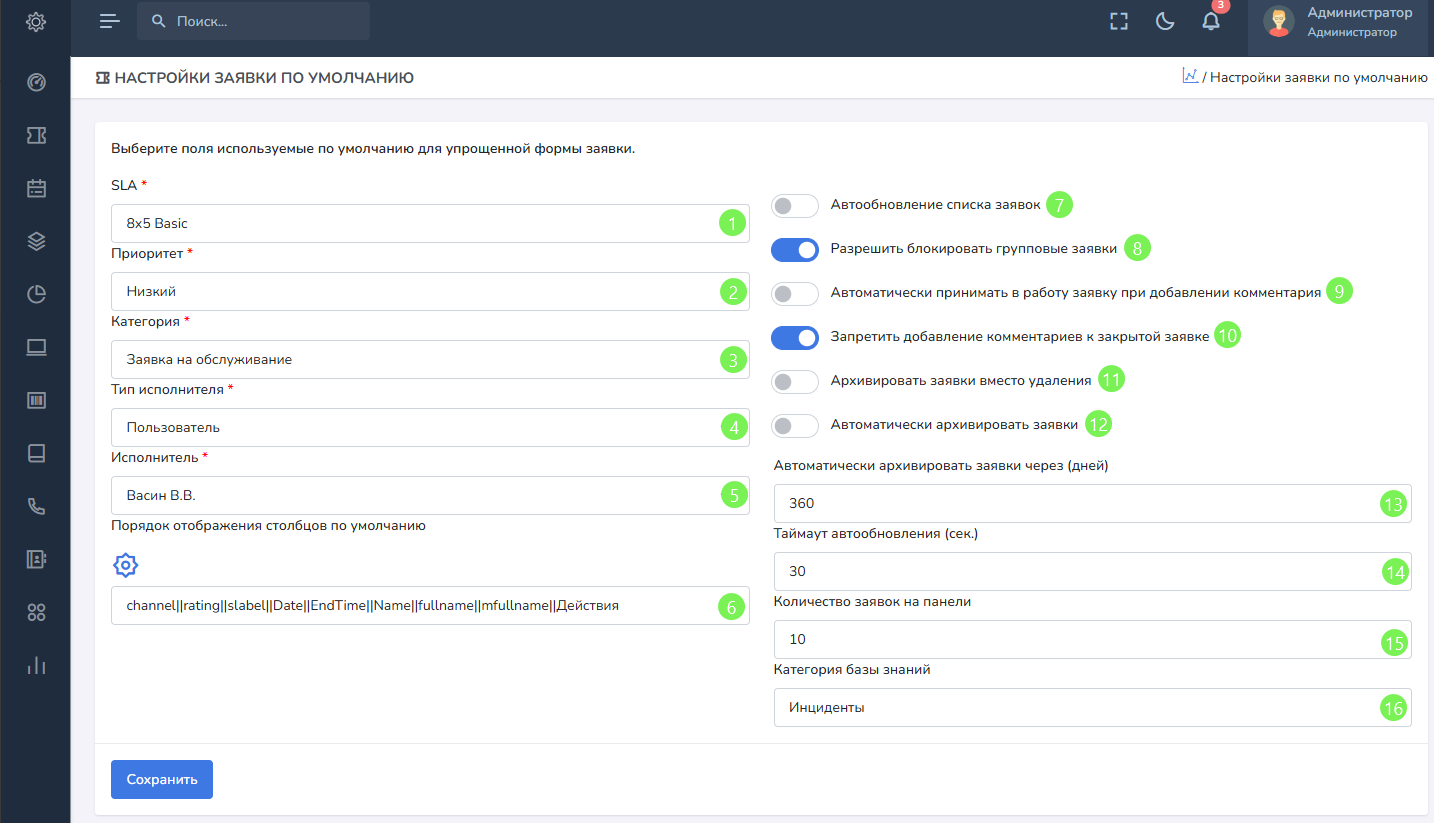Open the Администратор user profile menu
The image size is (1434, 823).
[1340, 22]
